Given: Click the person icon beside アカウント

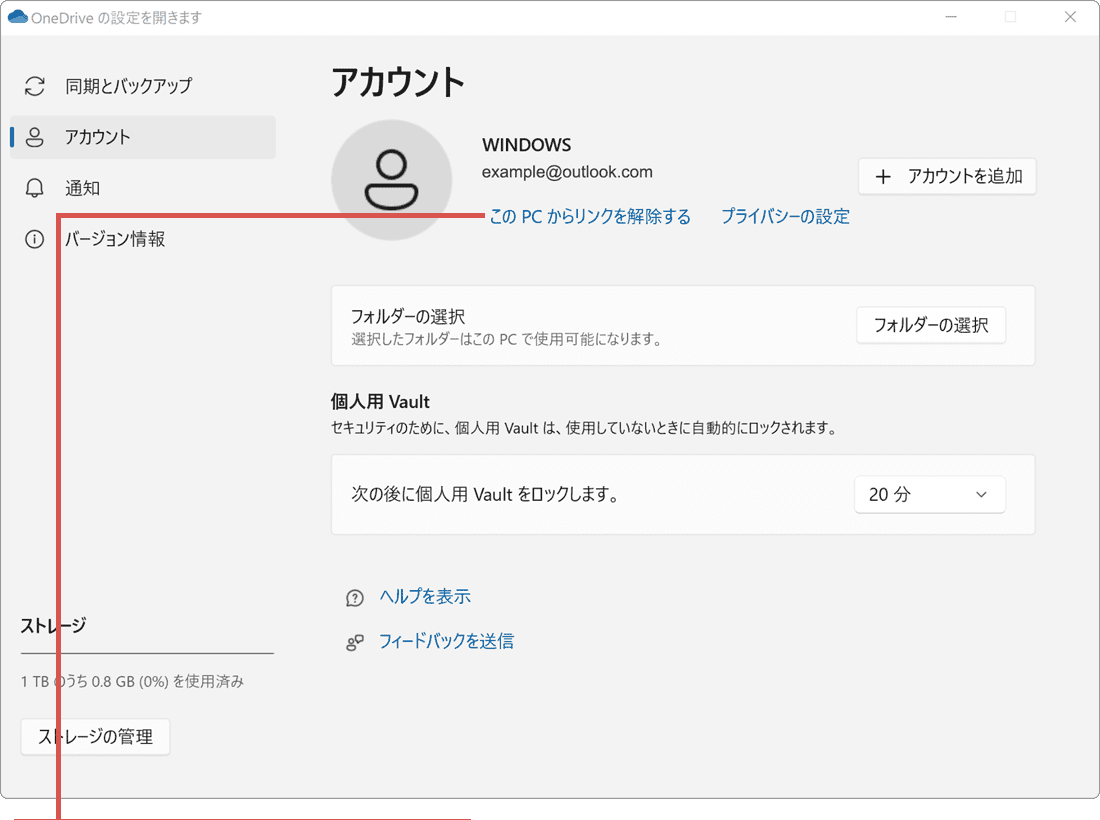Looking at the screenshot, I should click(x=34, y=137).
